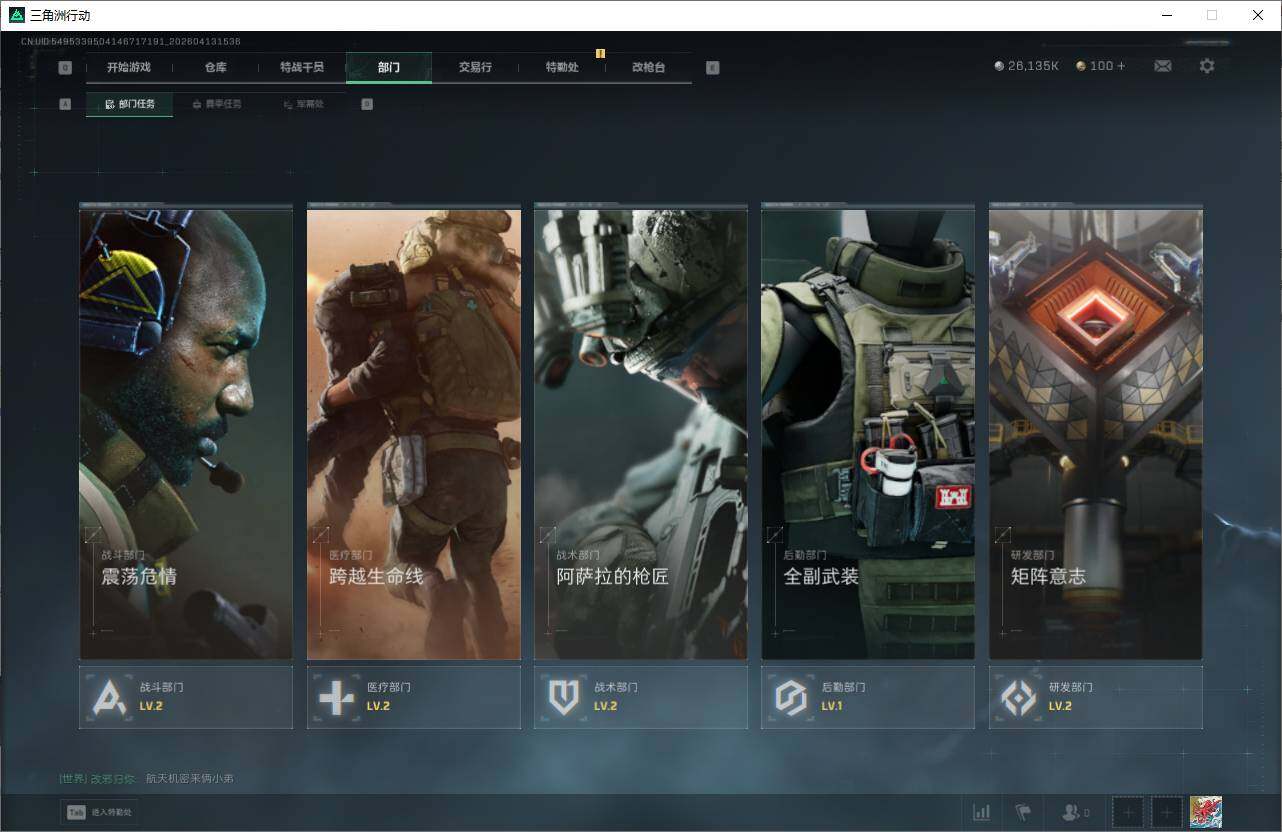Open settings via the gear icon
This screenshot has height=832, width=1282.
click(x=1207, y=66)
